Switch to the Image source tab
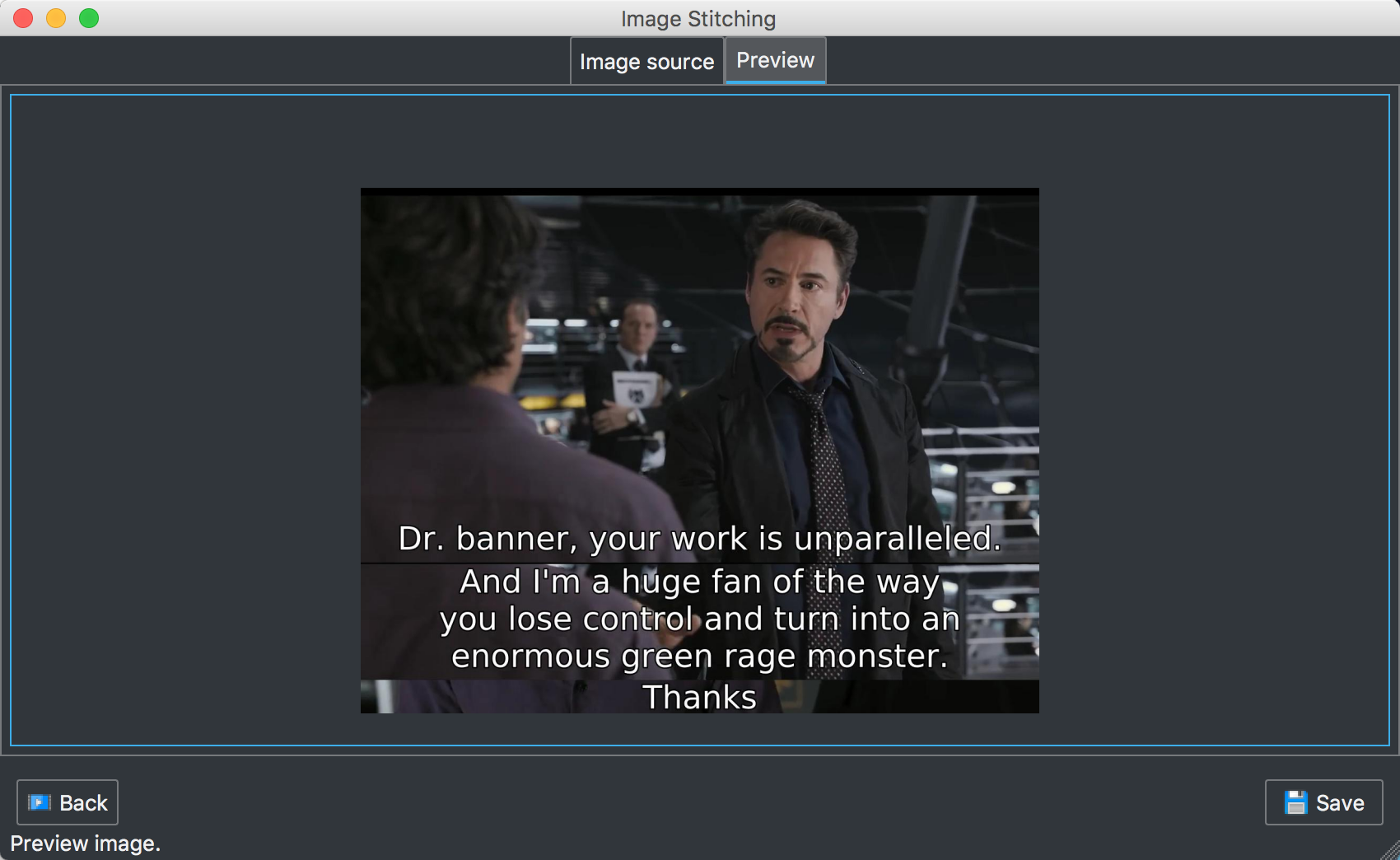The height and width of the screenshot is (860, 1400). point(646,61)
